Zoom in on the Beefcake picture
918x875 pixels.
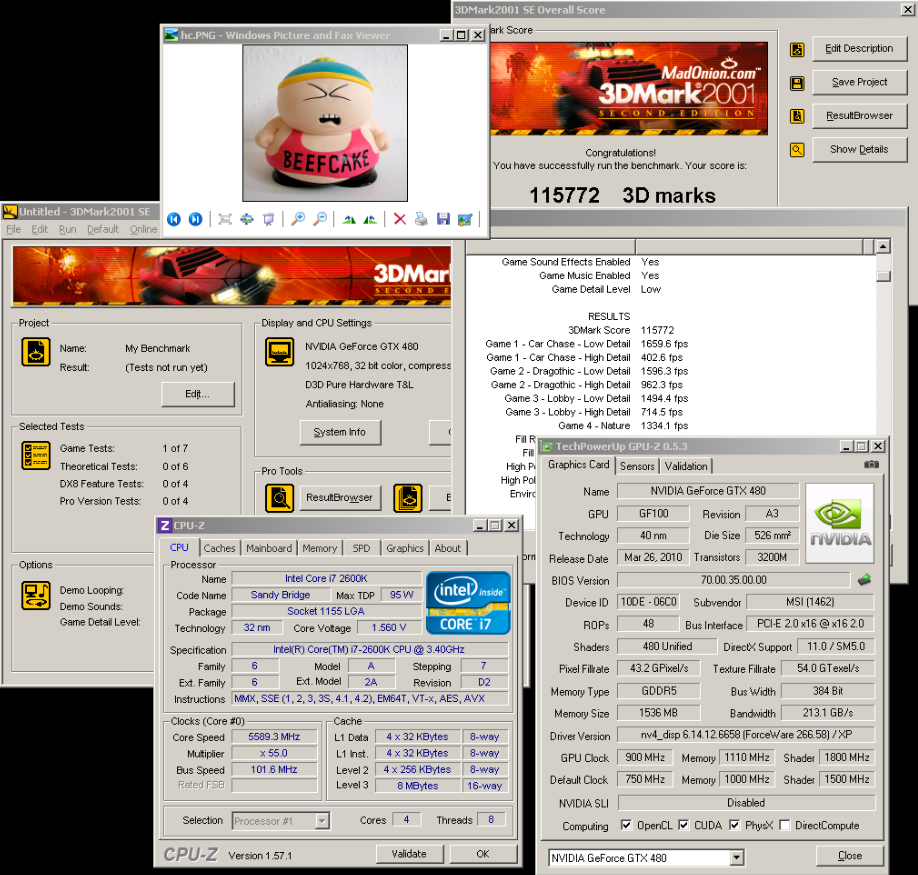(298, 219)
